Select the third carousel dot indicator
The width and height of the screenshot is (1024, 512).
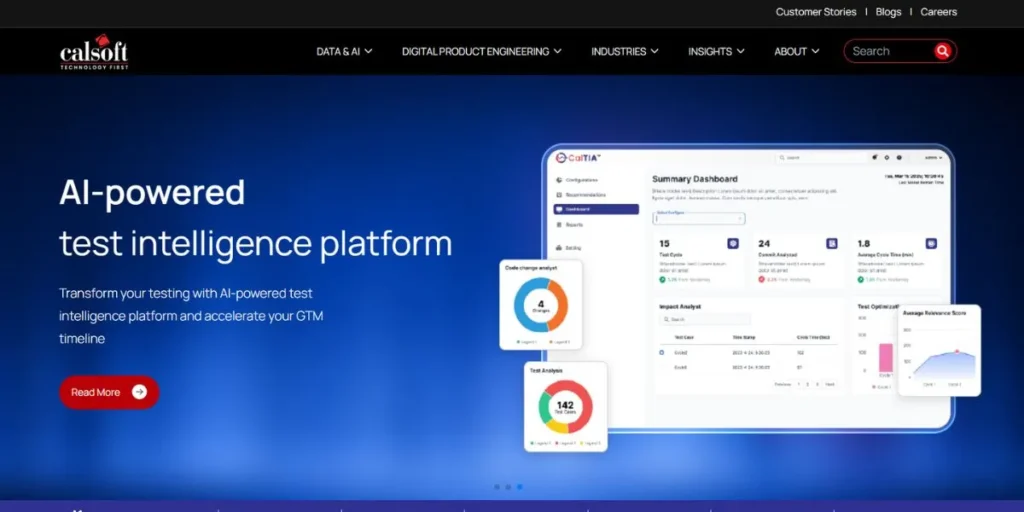click(x=520, y=487)
